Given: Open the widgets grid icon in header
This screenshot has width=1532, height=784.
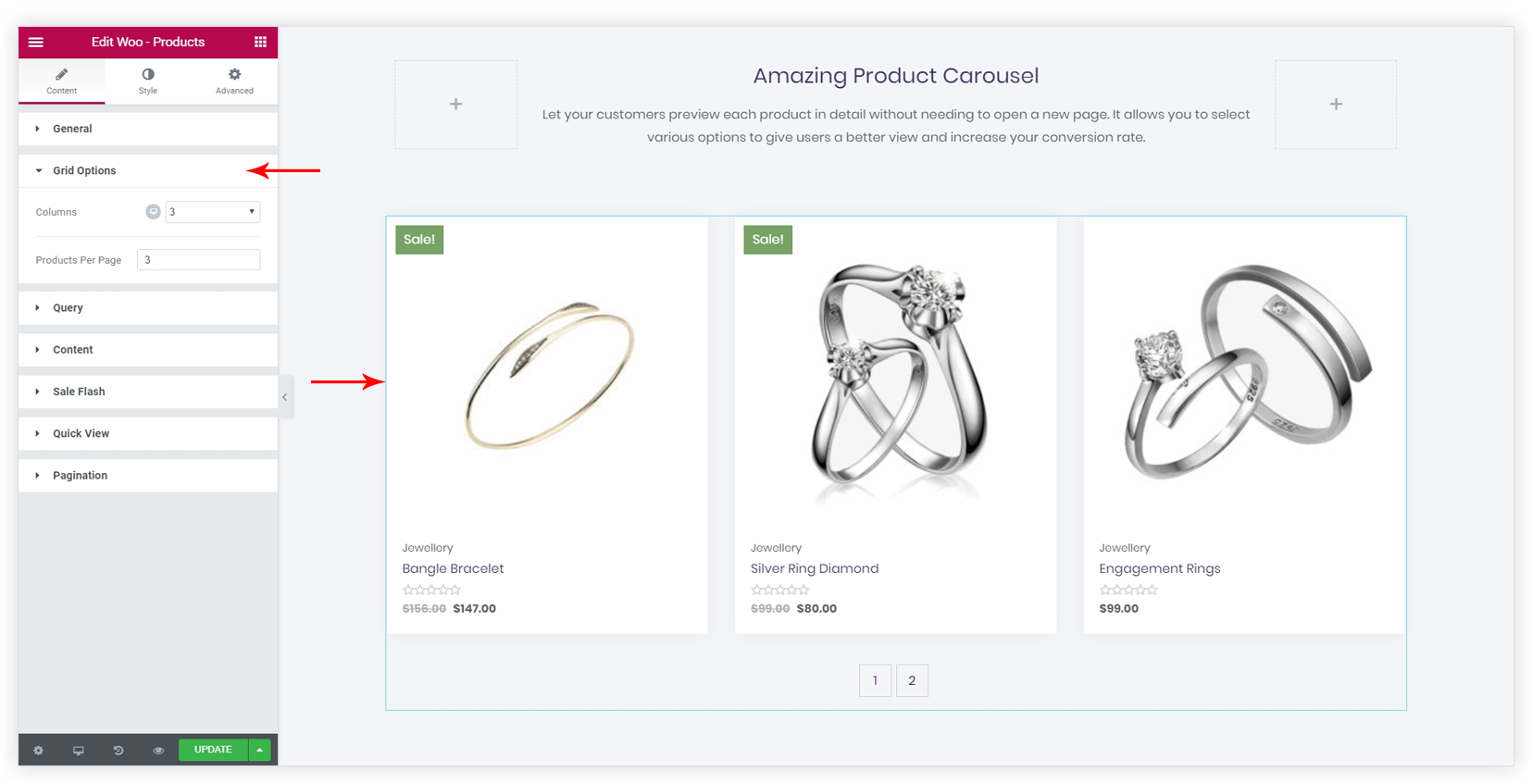Looking at the screenshot, I should click(x=260, y=42).
